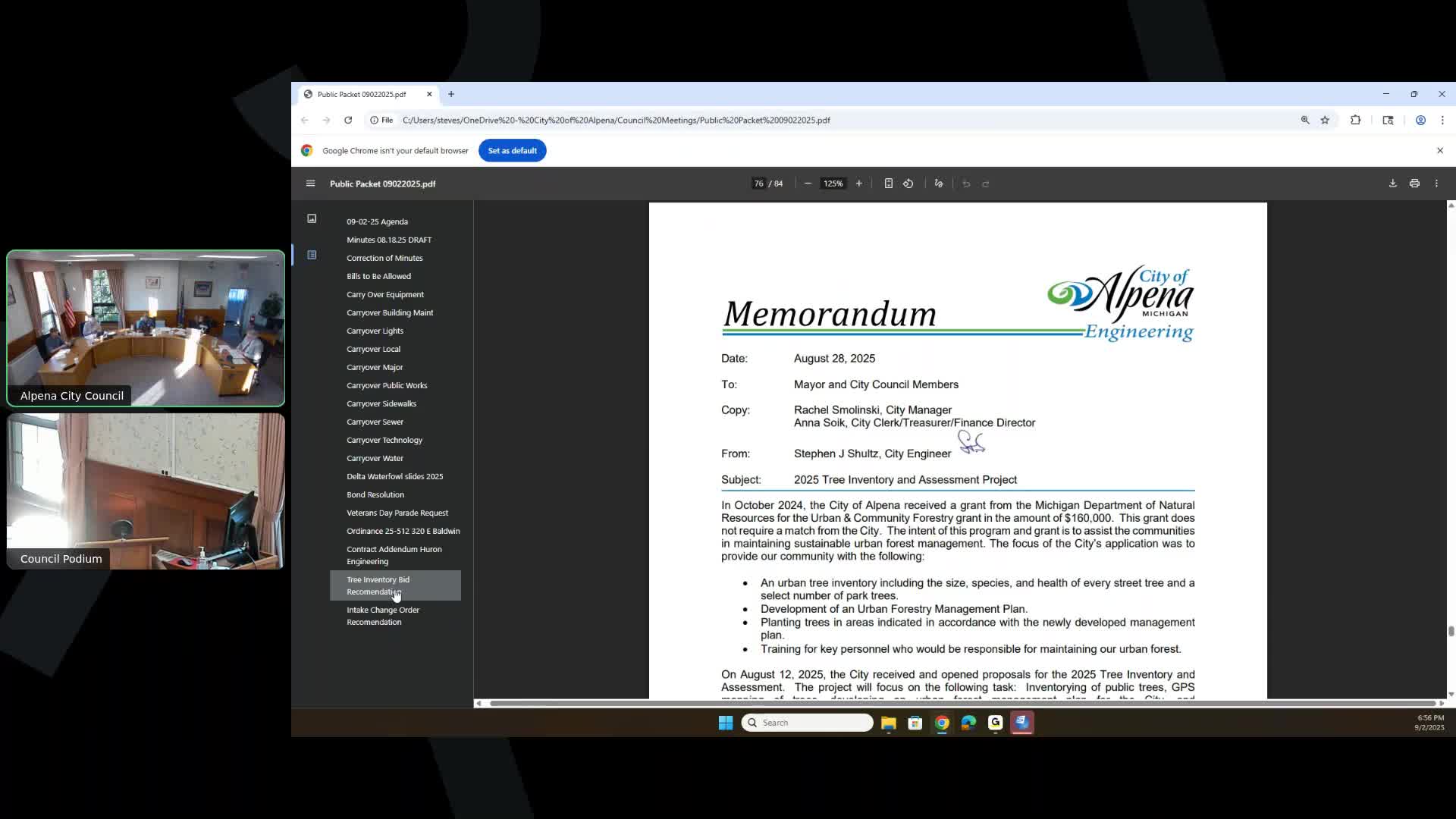The width and height of the screenshot is (1456, 819).
Task: Click the PDF fit to page icon
Action: point(888,184)
